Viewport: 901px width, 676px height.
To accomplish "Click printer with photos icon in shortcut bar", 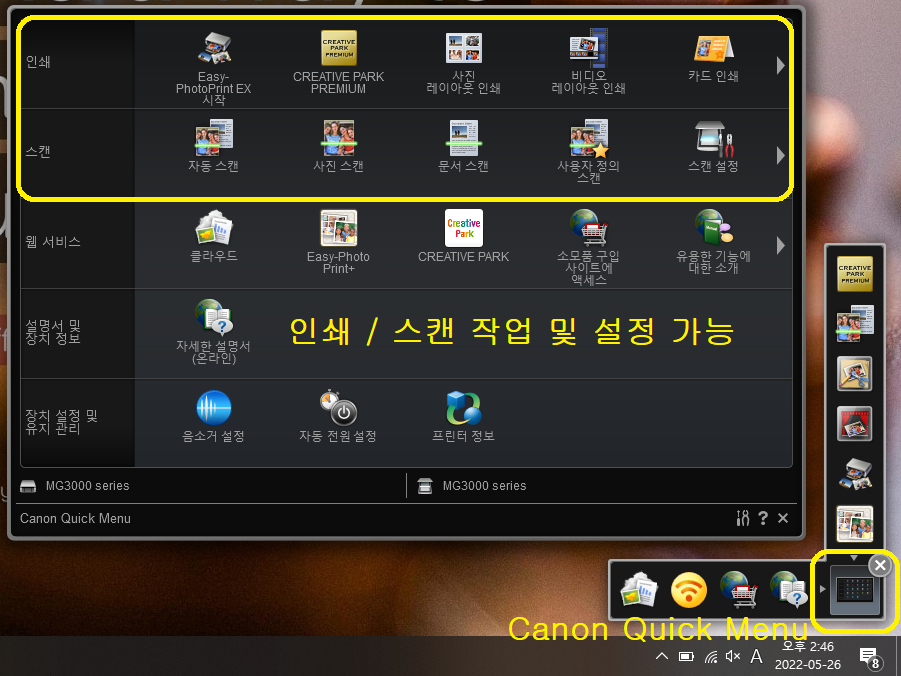I will pyautogui.click(x=854, y=474).
